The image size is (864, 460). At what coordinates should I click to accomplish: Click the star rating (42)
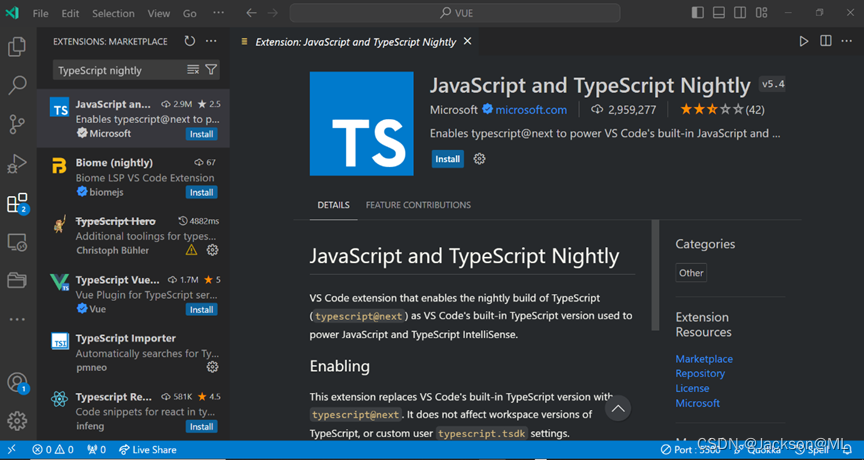722,110
